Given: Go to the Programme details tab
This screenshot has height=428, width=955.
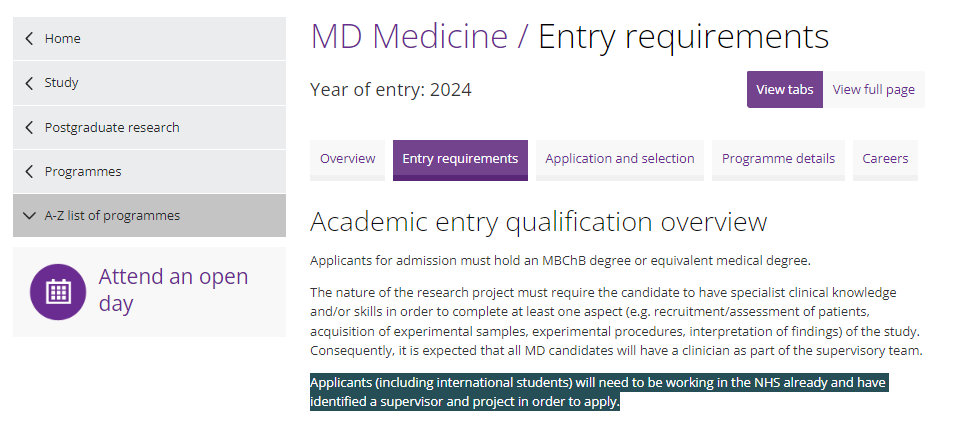Looking at the screenshot, I should [x=778, y=160].
